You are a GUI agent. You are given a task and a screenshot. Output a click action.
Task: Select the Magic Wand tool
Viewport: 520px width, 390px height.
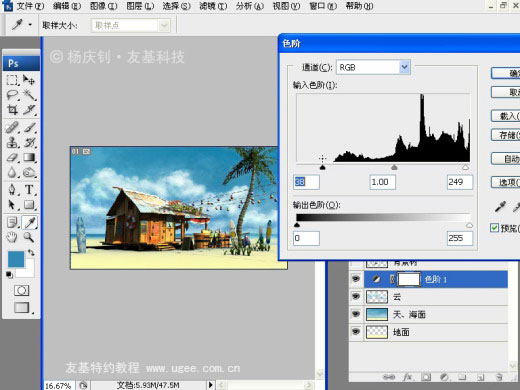(29, 95)
